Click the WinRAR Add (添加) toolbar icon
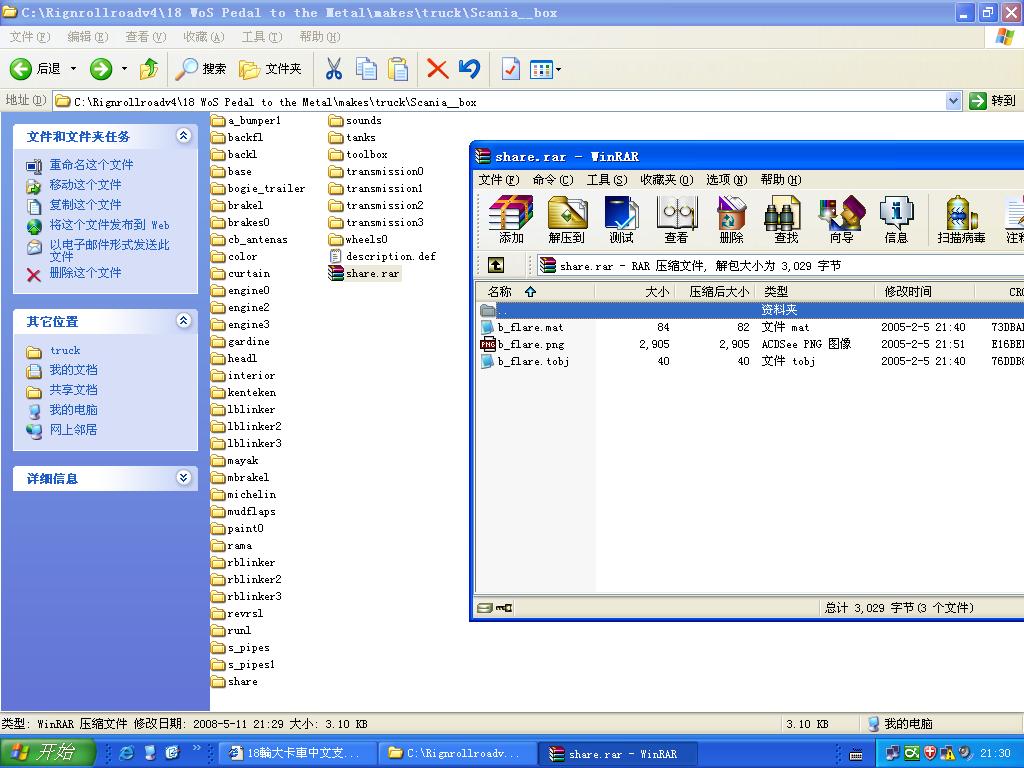1024x768 pixels. coord(511,219)
